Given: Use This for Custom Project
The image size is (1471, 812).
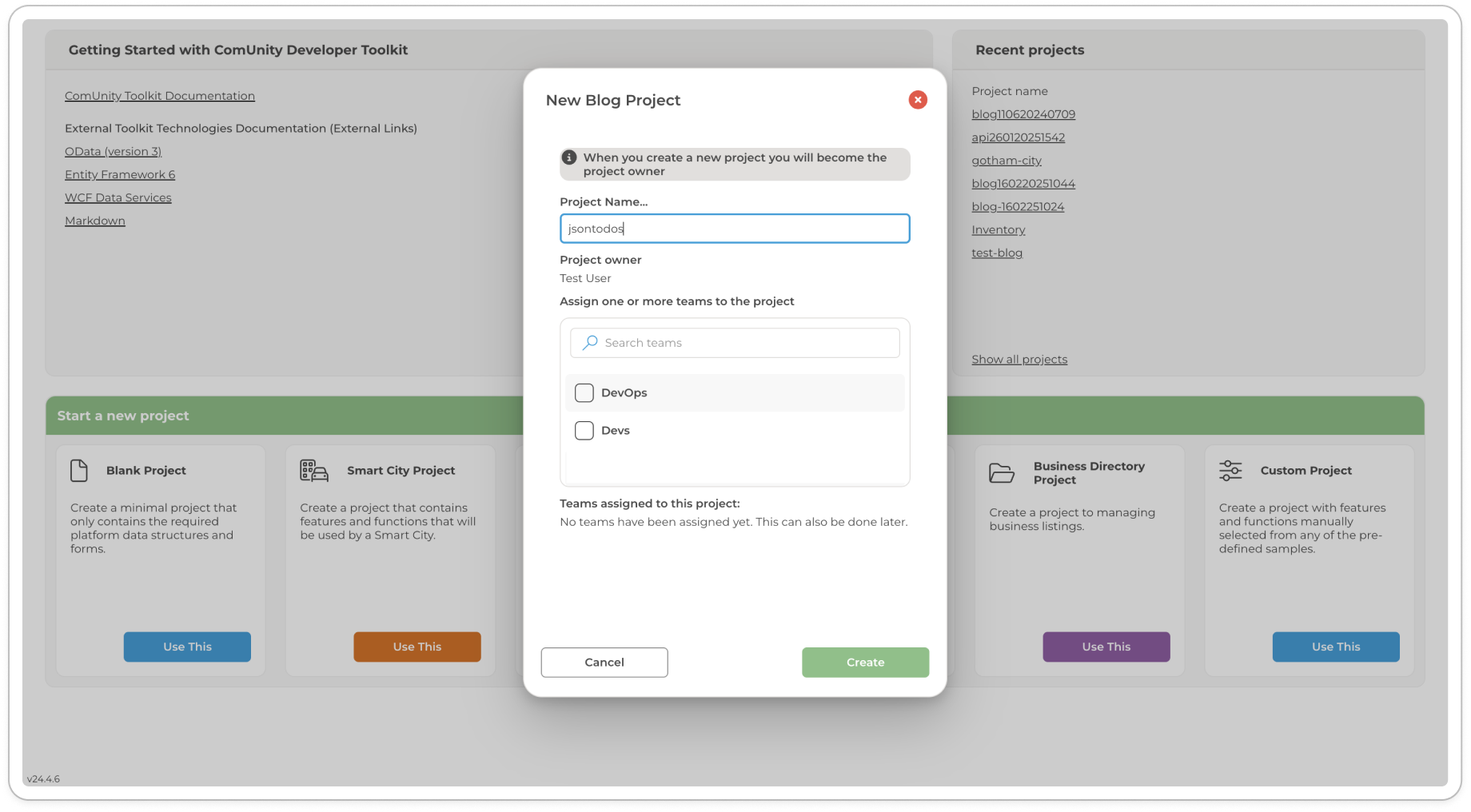Looking at the screenshot, I should [x=1335, y=647].
